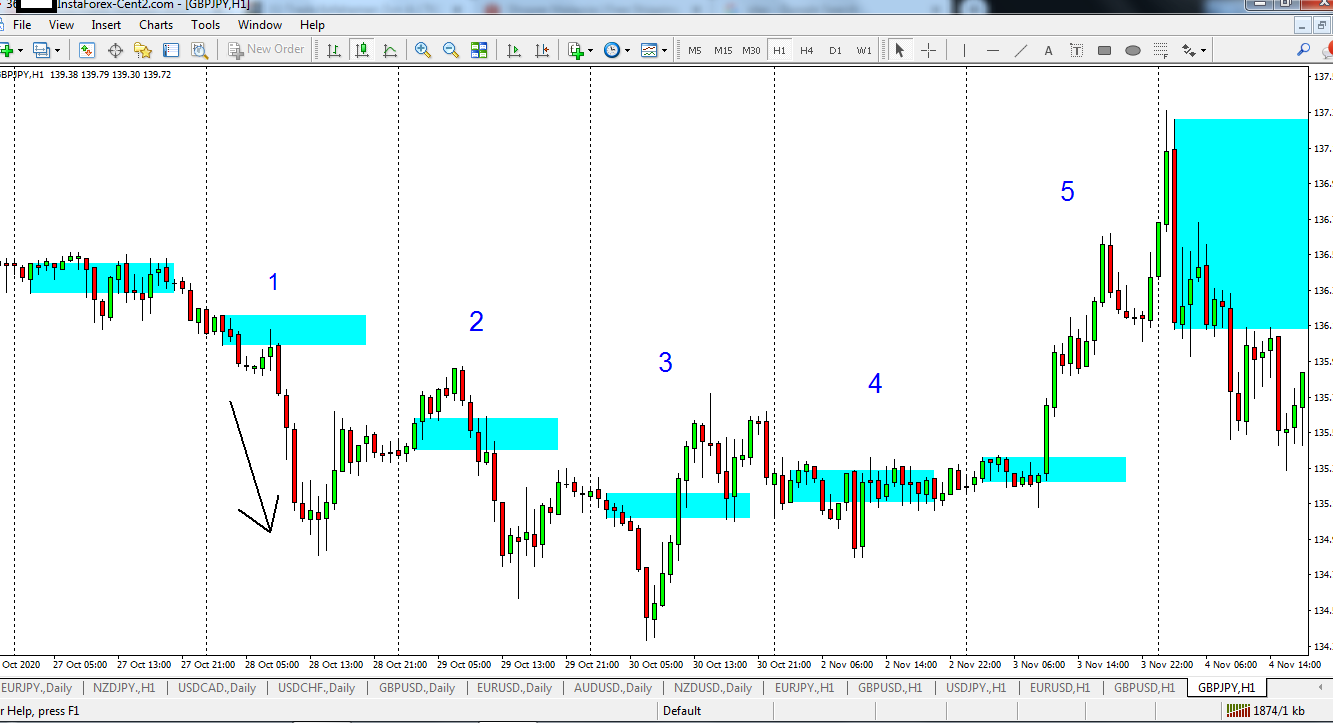Open the Insert menu
This screenshot has width=1333, height=723.
pyautogui.click(x=106, y=25)
